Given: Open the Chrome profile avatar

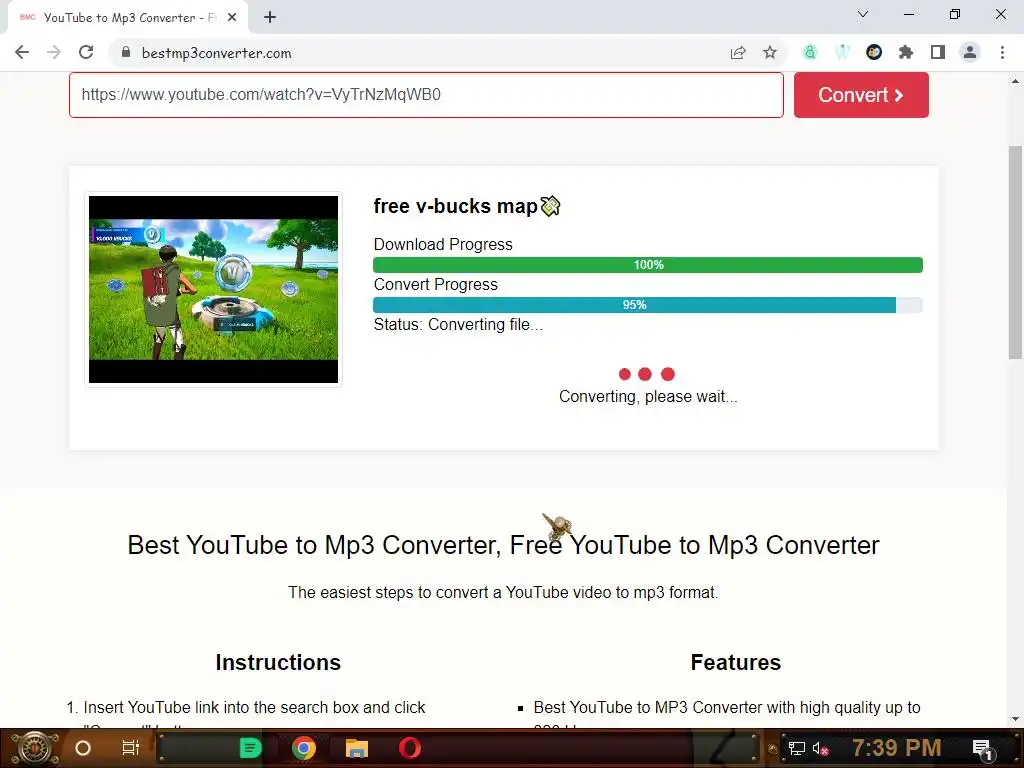Looking at the screenshot, I should pyautogui.click(x=970, y=53).
